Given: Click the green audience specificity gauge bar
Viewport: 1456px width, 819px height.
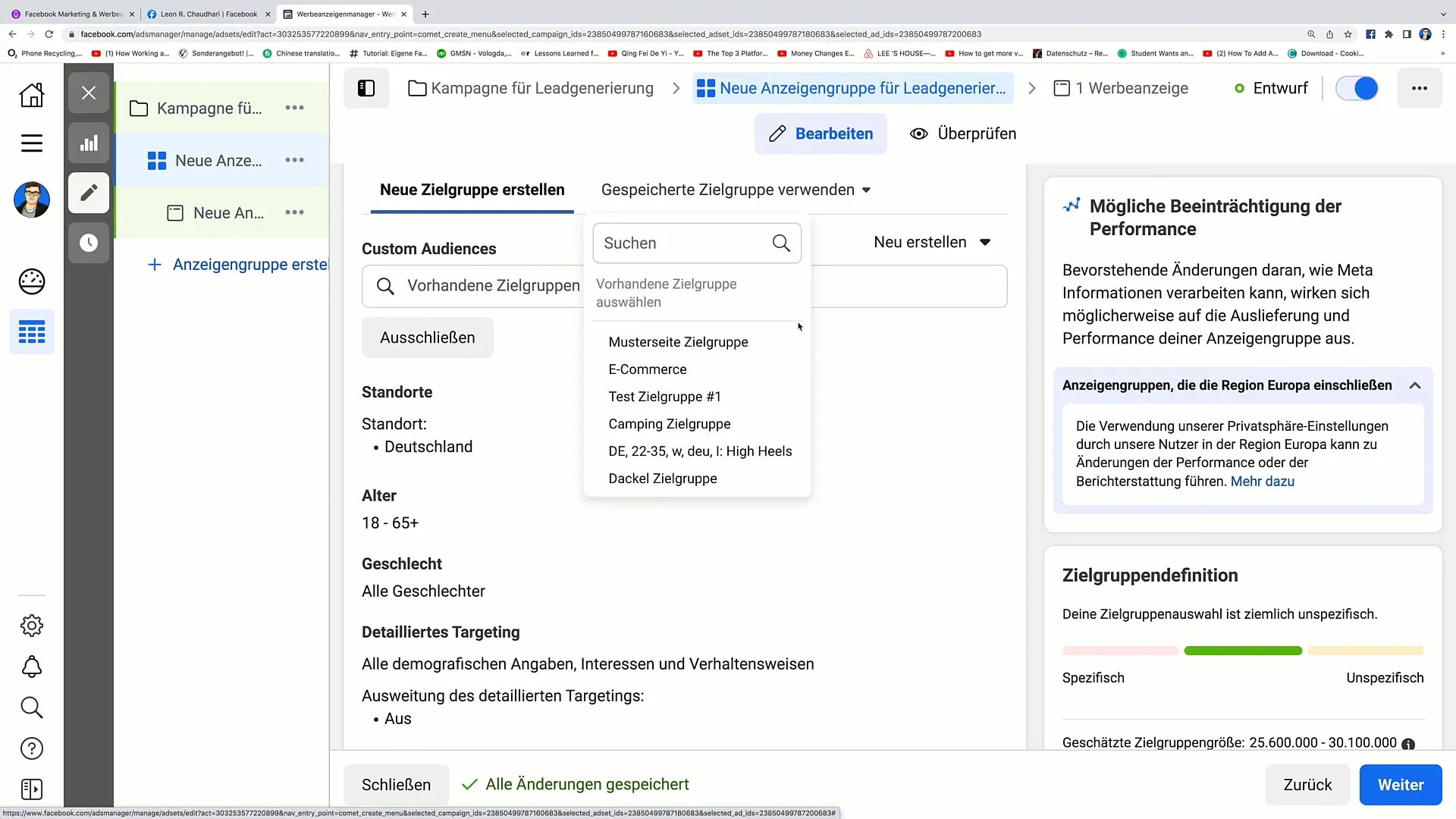Looking at the screenshot, I should 1243,651.
